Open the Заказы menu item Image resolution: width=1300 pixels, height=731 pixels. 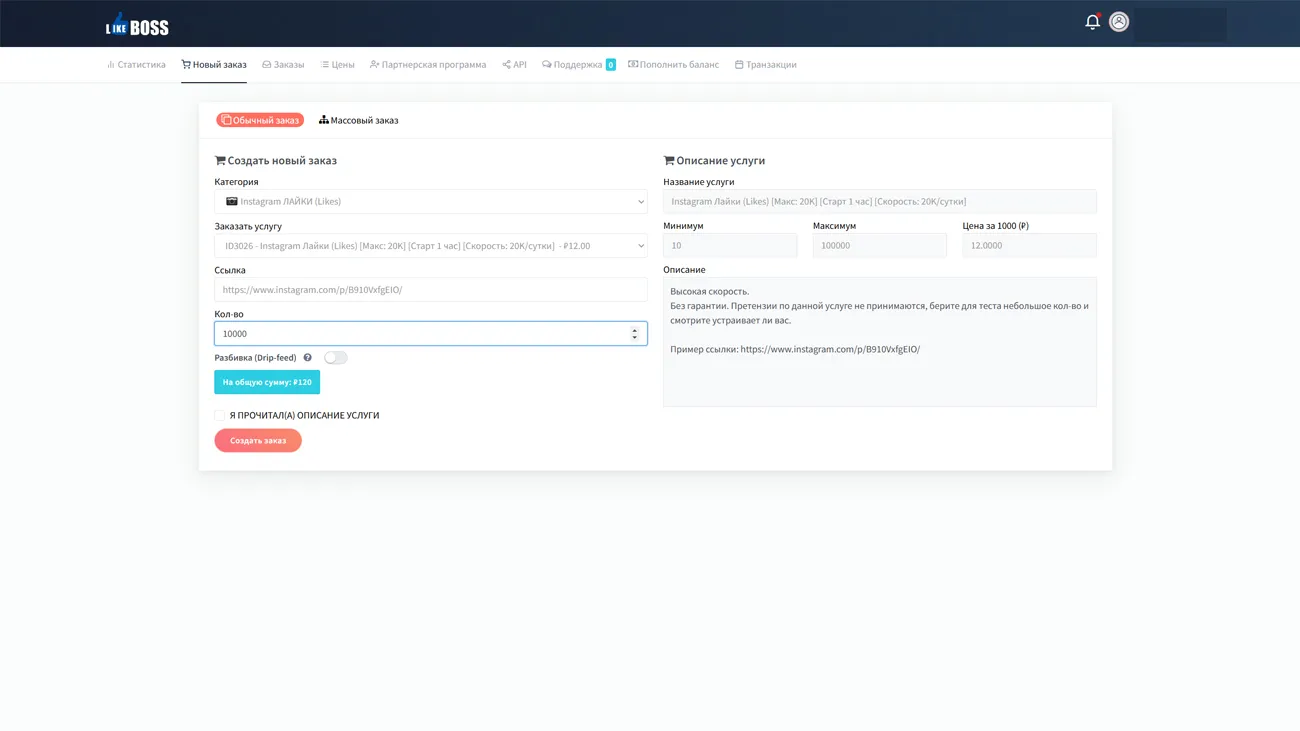[283, 65]
